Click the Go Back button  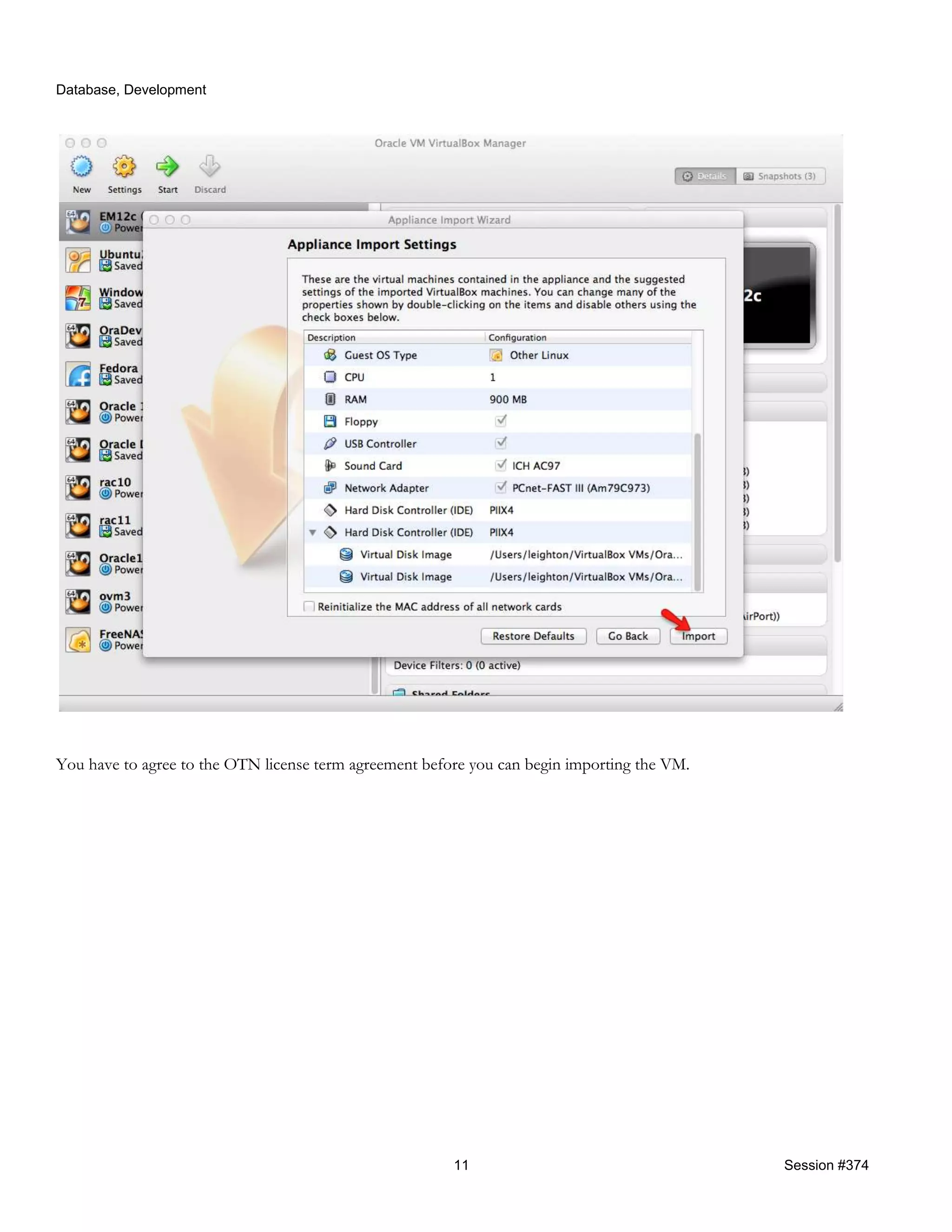(x=628, y=636)
